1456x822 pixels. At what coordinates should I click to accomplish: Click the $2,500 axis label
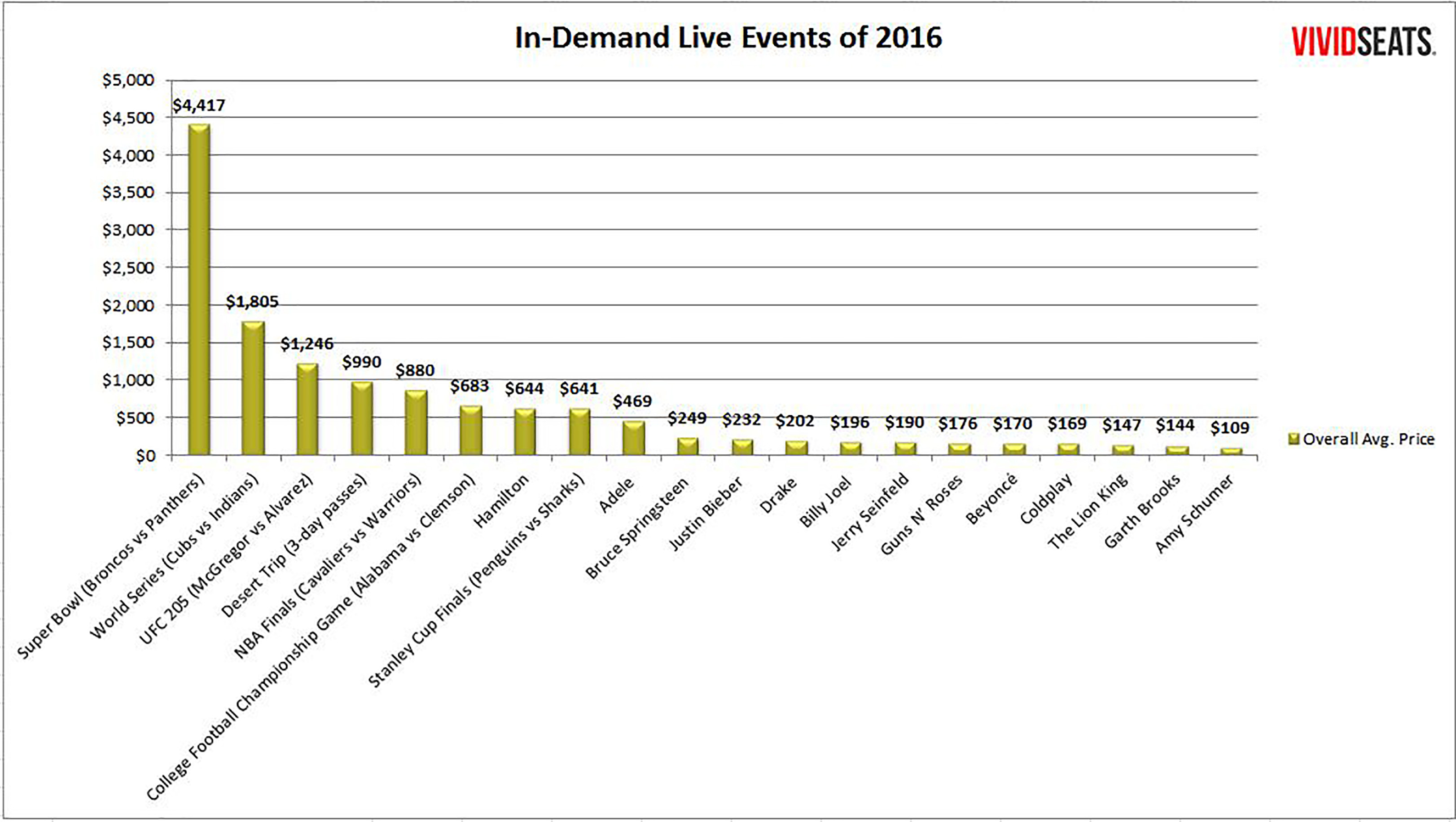point(128,268)
